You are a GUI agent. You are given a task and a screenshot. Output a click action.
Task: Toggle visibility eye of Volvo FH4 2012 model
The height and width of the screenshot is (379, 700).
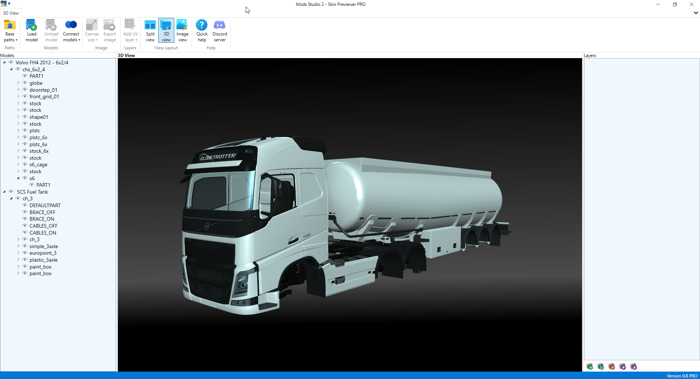pos(11,62)
